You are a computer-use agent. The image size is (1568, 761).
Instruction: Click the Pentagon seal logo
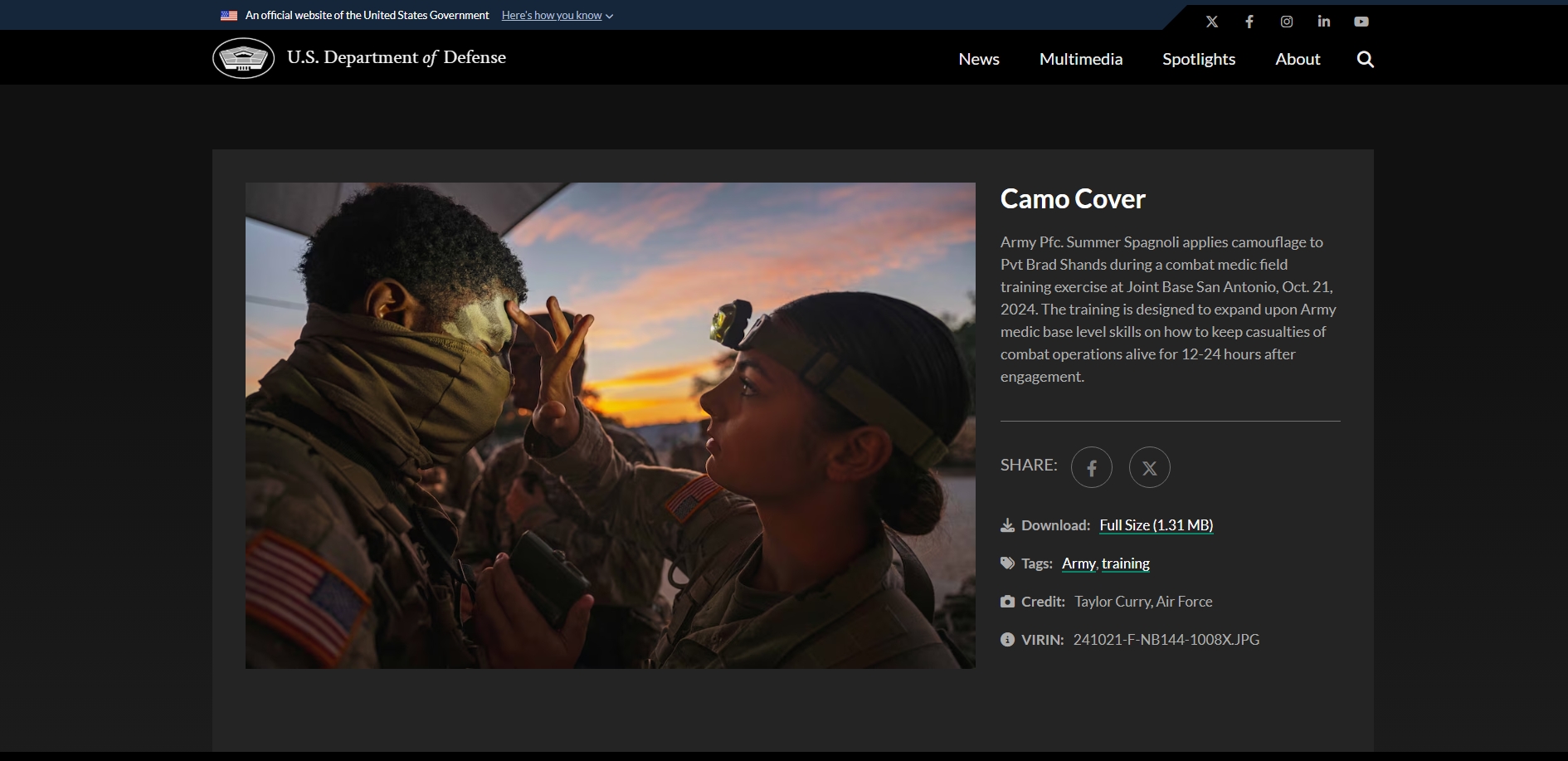[x=243, y=58]
